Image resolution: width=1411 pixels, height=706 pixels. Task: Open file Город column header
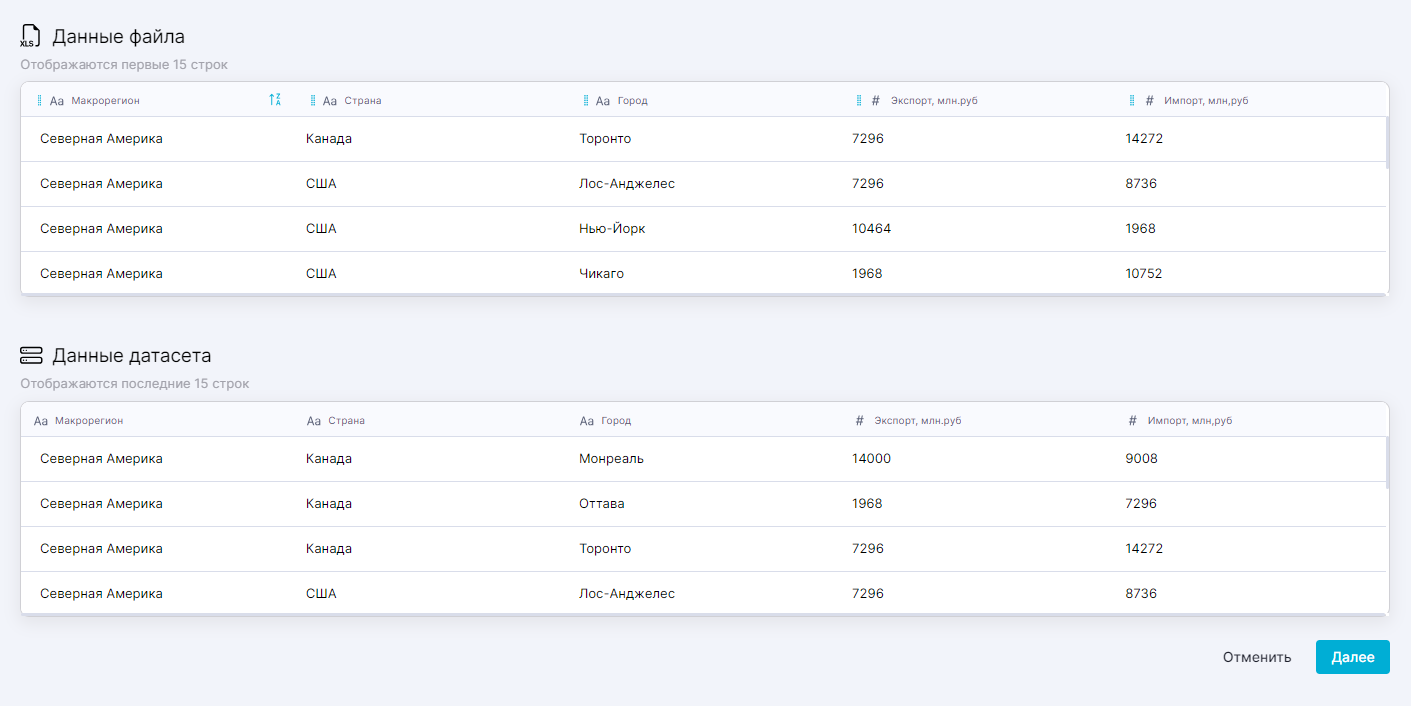pyautogui.click(x=632, y=101)
